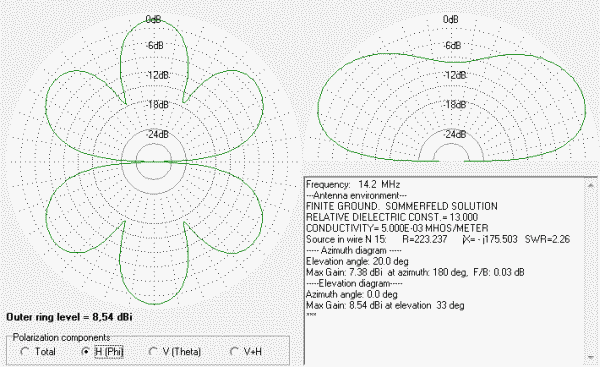Image resolution: width=600 pixels, height=367 pixels.
Task: Click the Azimuth angle 0.0 deg line
Action: 352,294
